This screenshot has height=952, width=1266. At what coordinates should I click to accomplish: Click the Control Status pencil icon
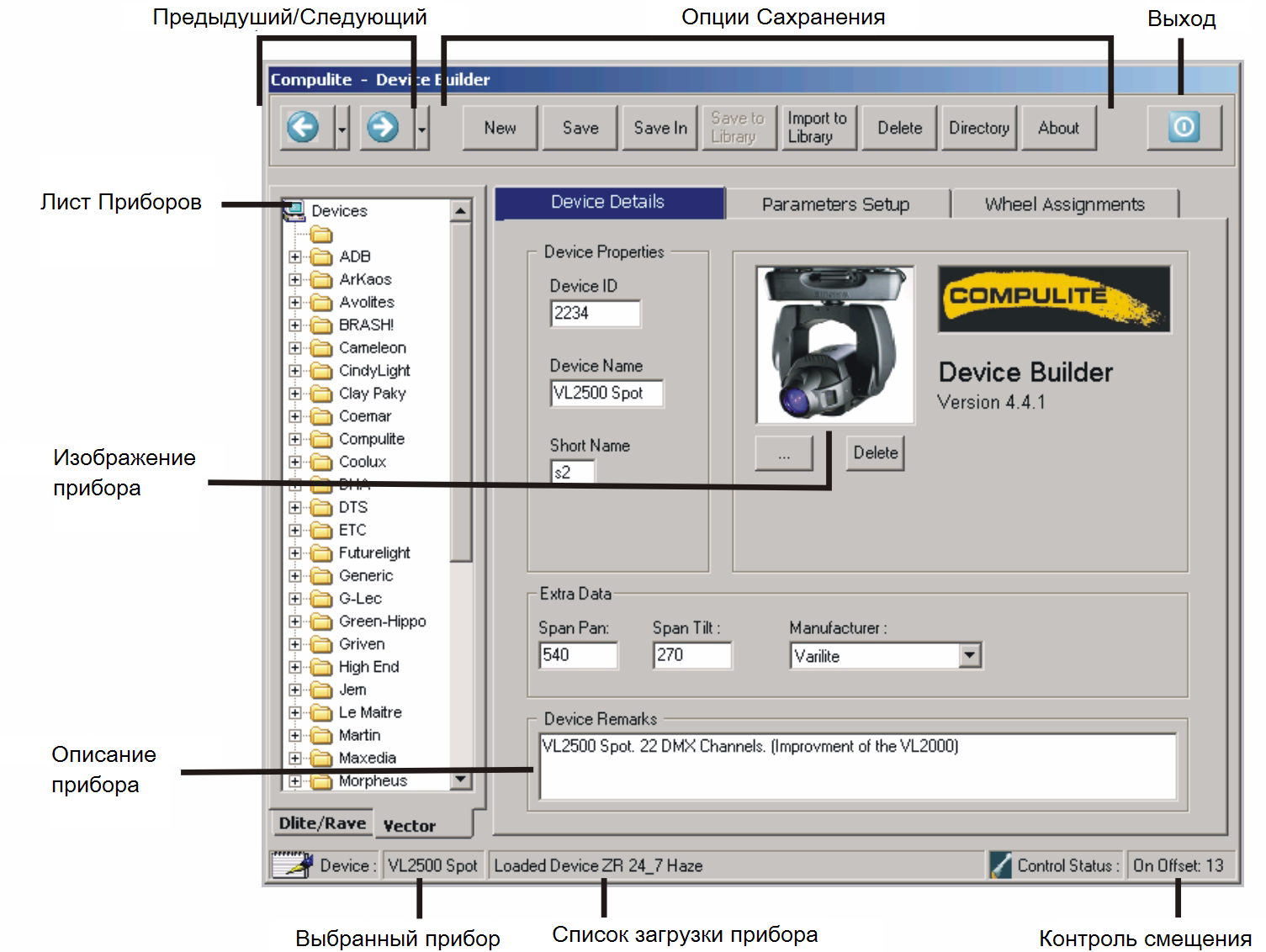[x=1000, y=865]
